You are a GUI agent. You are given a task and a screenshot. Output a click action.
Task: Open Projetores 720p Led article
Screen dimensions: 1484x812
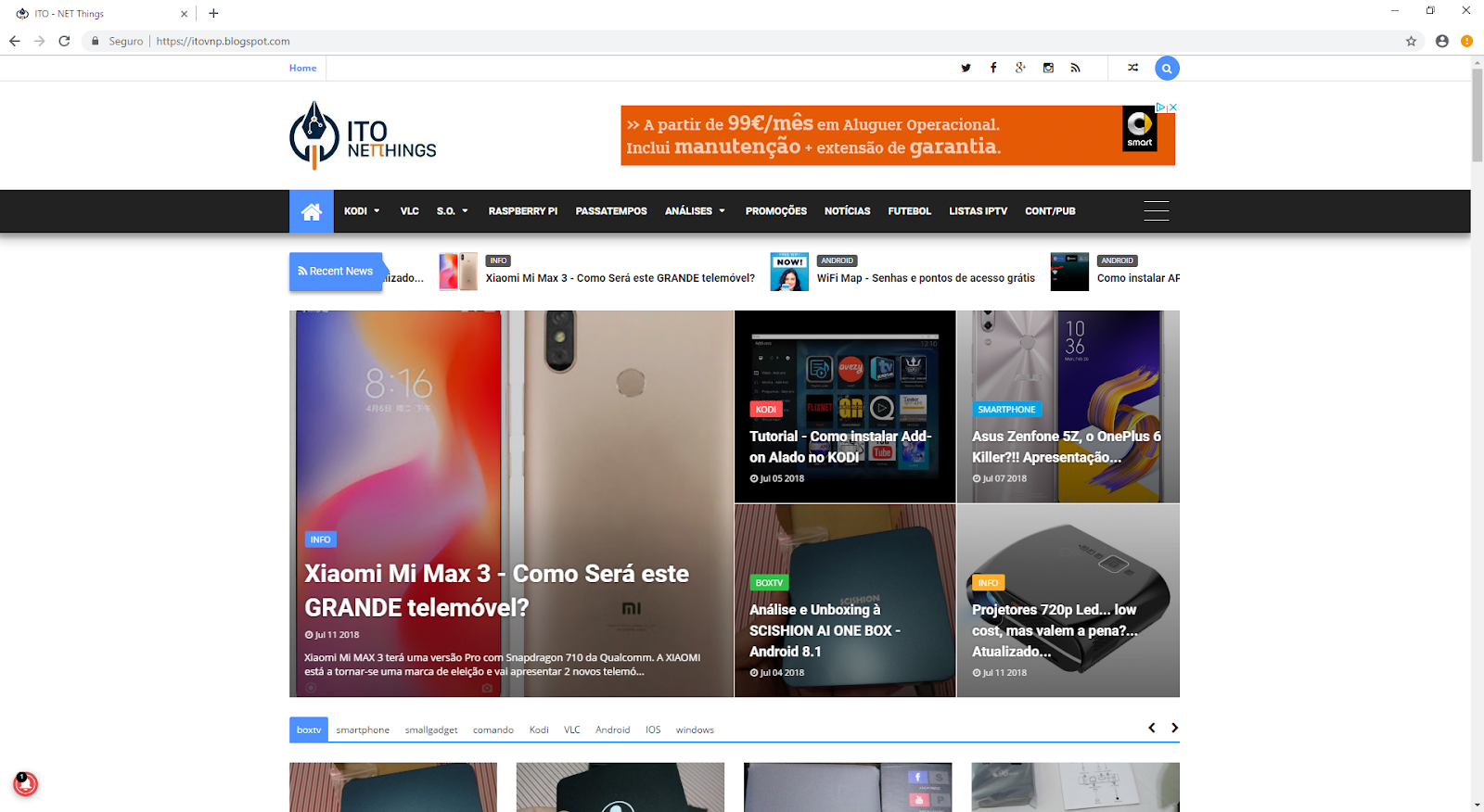pos(1055,630)
